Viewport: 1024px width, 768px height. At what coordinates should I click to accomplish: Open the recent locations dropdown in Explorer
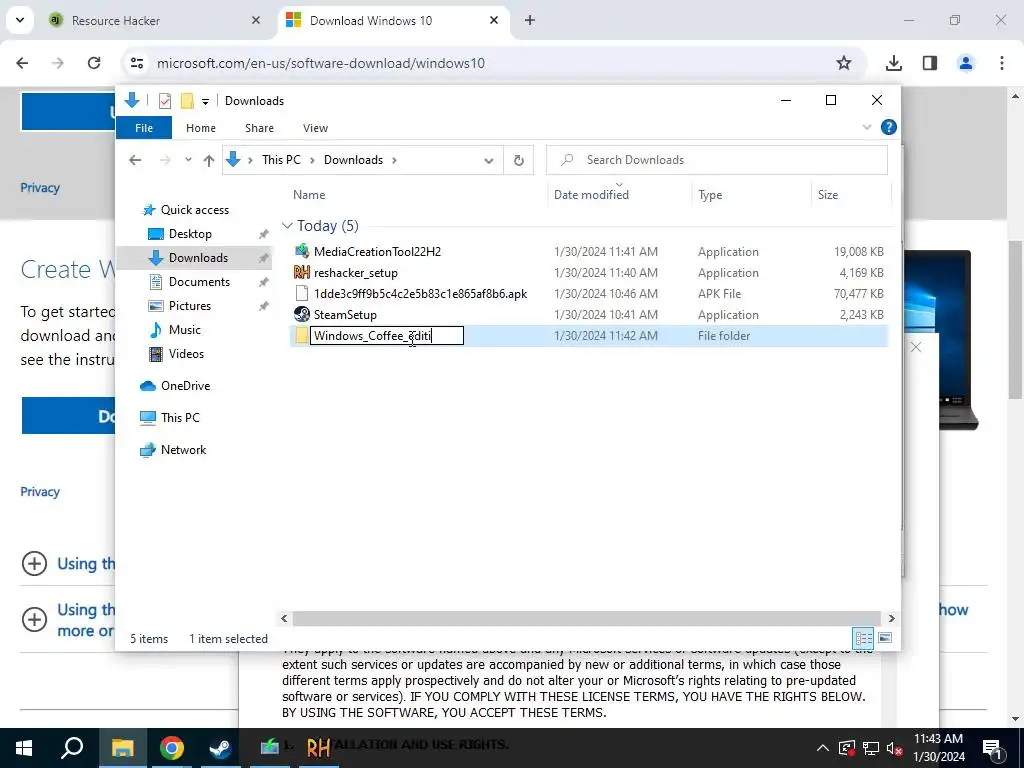[188, 160]
